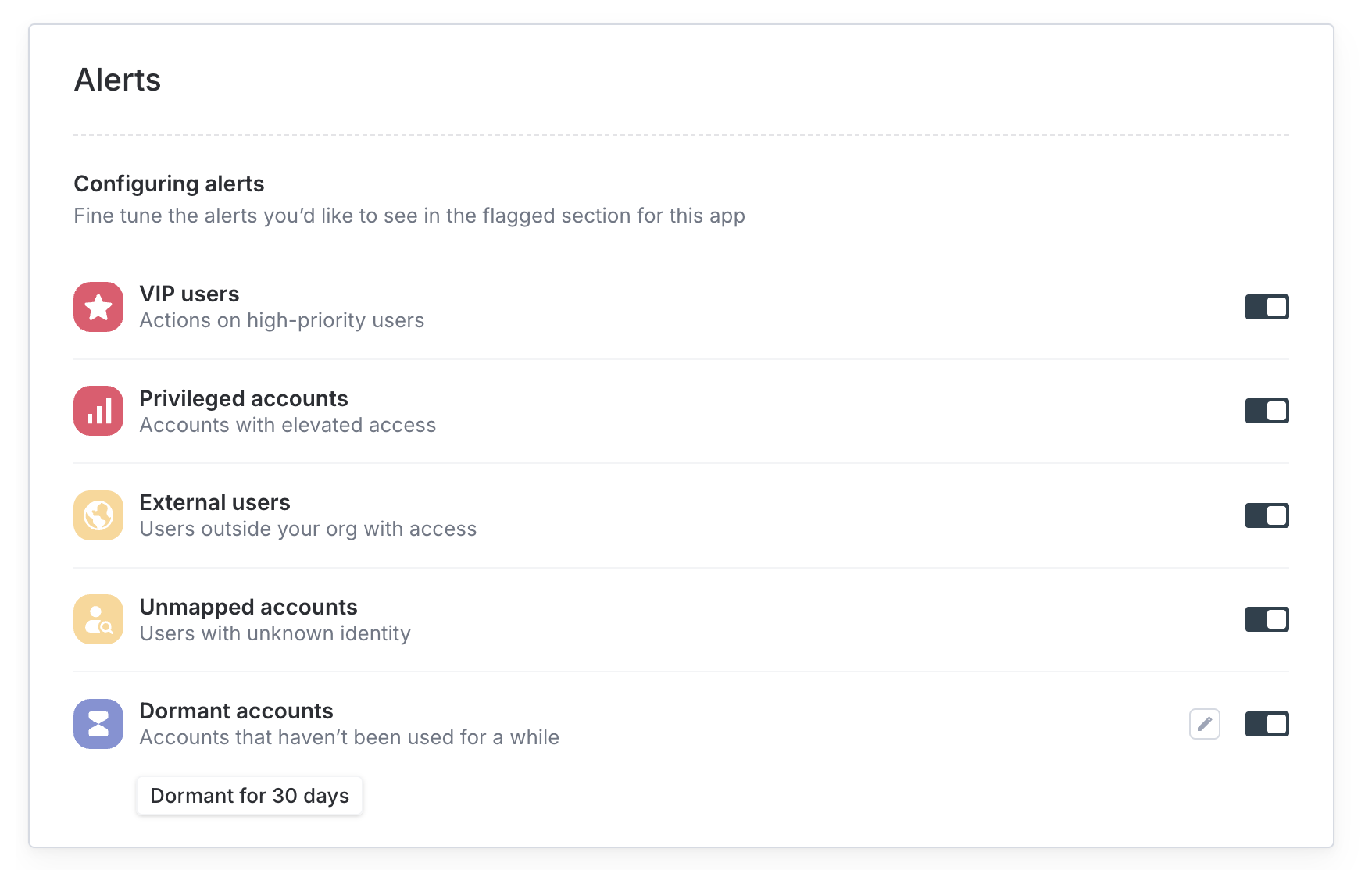The height and width of the screenshot is (870, 1372).
Task: Select the Unmapped accounts label
Action: [x=248, y=607]
